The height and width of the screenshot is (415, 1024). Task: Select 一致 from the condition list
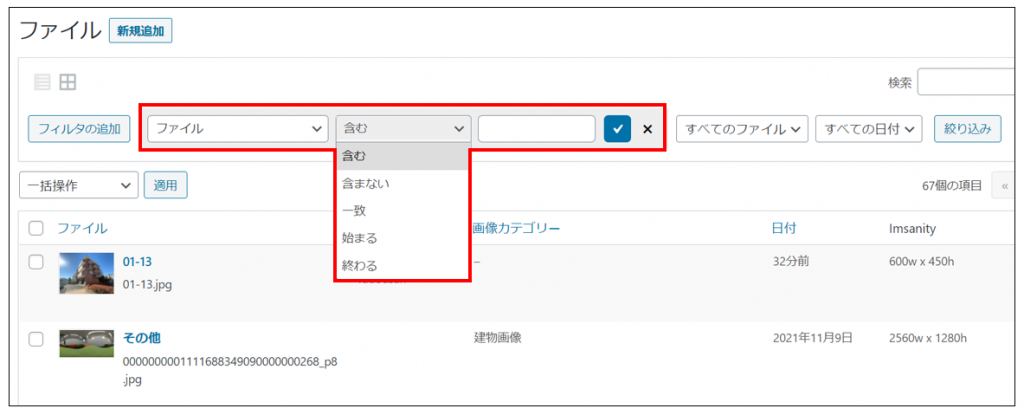pos(354,211)
